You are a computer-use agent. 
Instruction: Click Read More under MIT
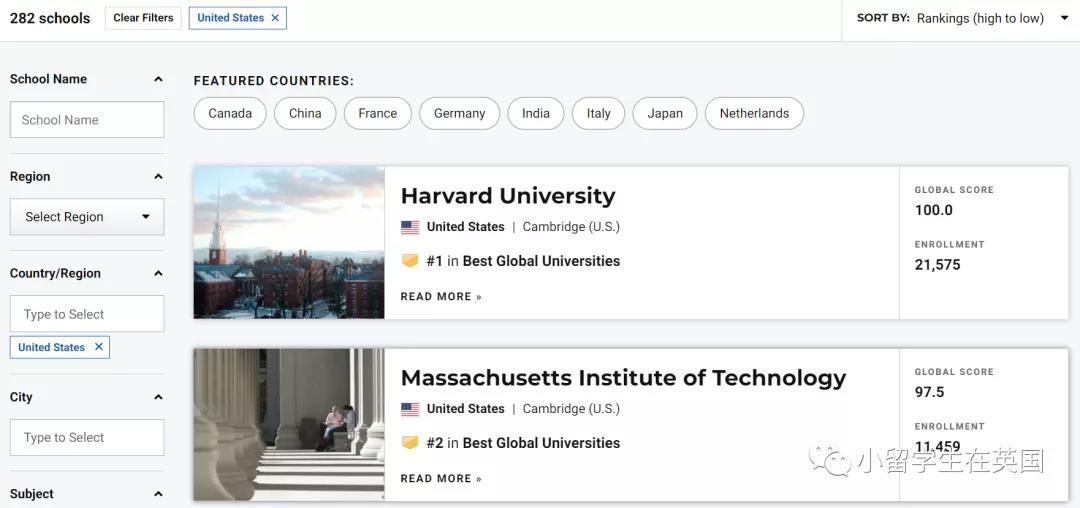pyautogui.click(x=441, y=478)
